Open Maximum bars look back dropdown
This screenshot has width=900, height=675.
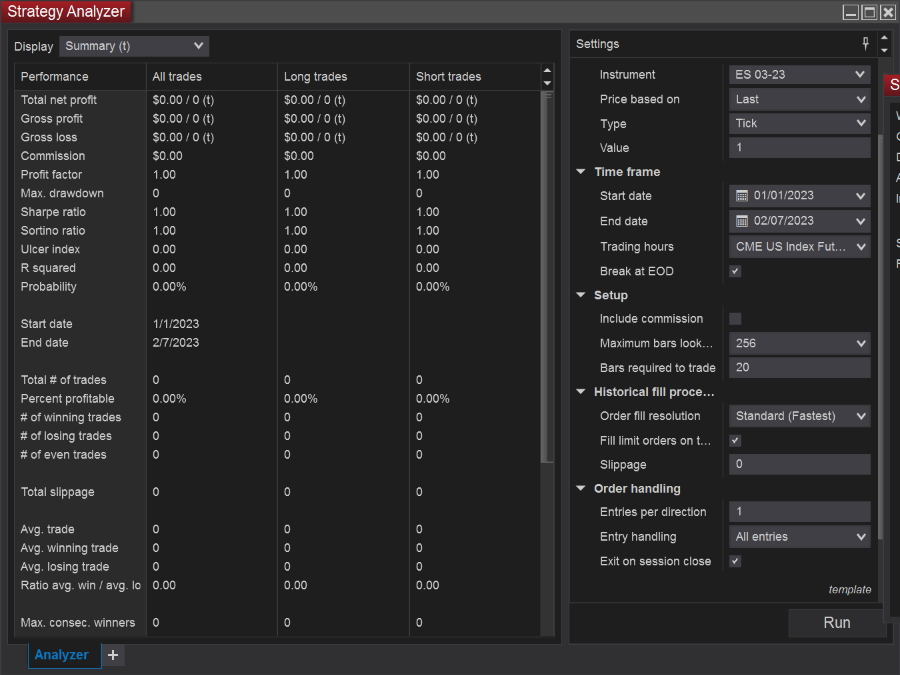tap(800, 343)
